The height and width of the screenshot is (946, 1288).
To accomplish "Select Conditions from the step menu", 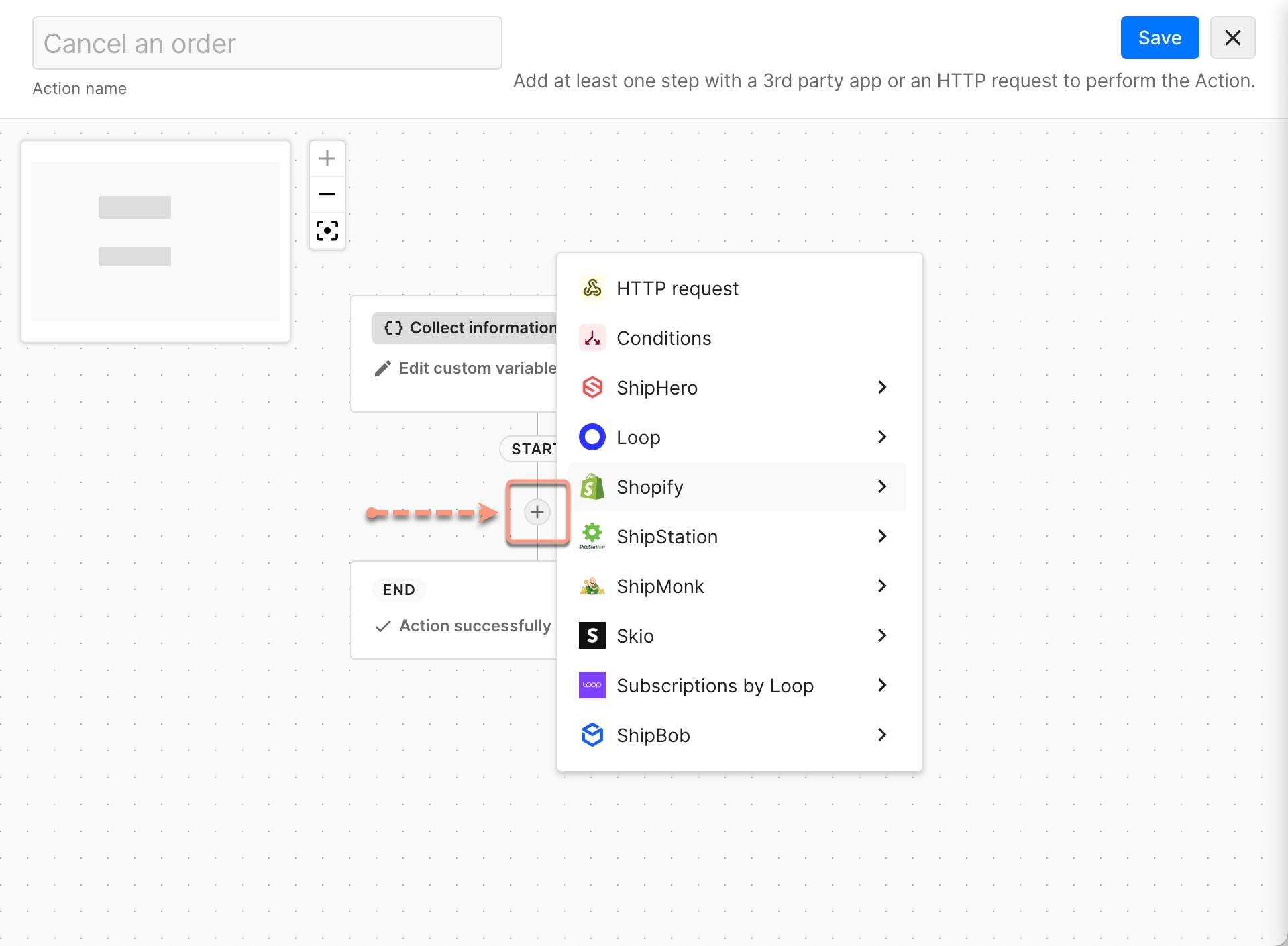I will pos(663,337).
